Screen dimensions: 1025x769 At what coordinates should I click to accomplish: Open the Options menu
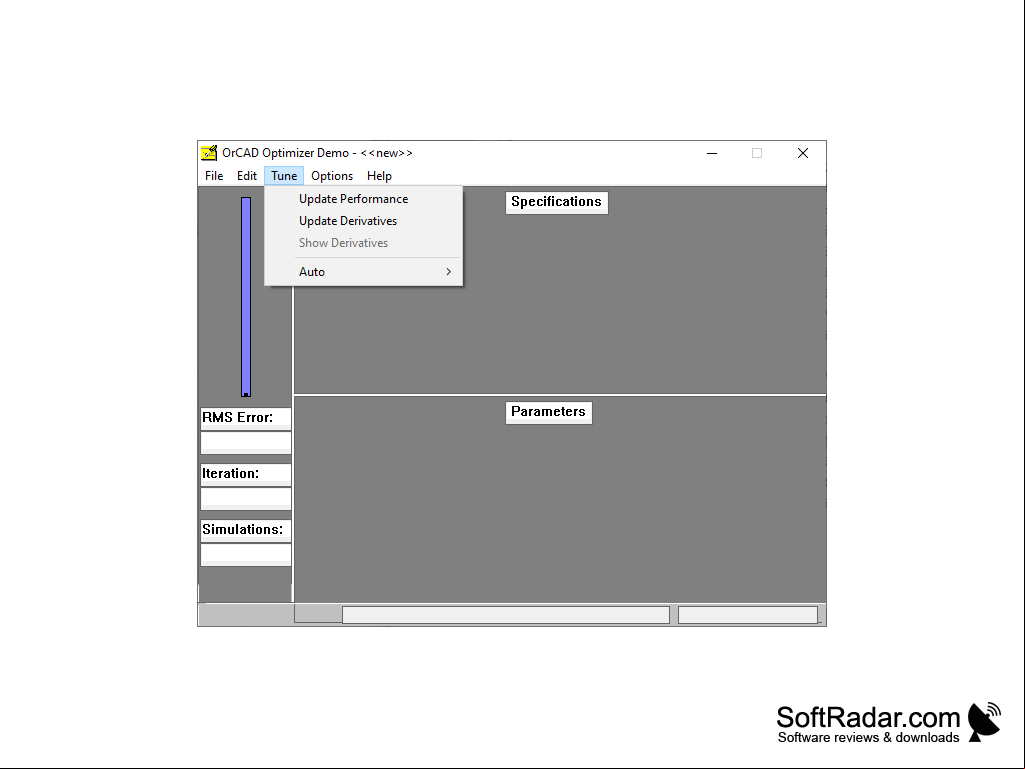(331, 176)
